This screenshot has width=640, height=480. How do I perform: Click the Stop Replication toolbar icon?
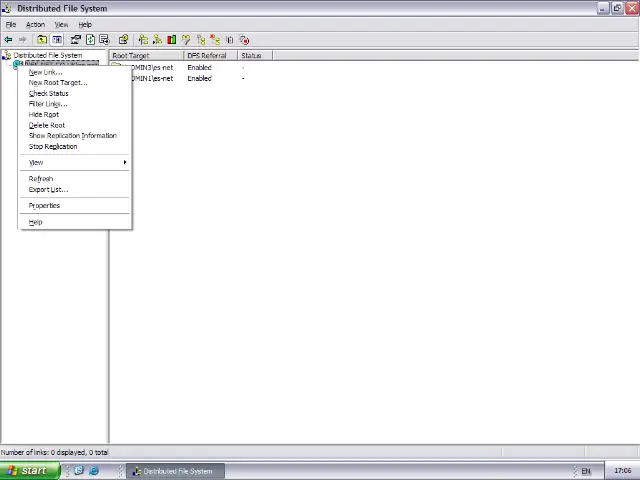pyautogui.click(x=244, y=40)
